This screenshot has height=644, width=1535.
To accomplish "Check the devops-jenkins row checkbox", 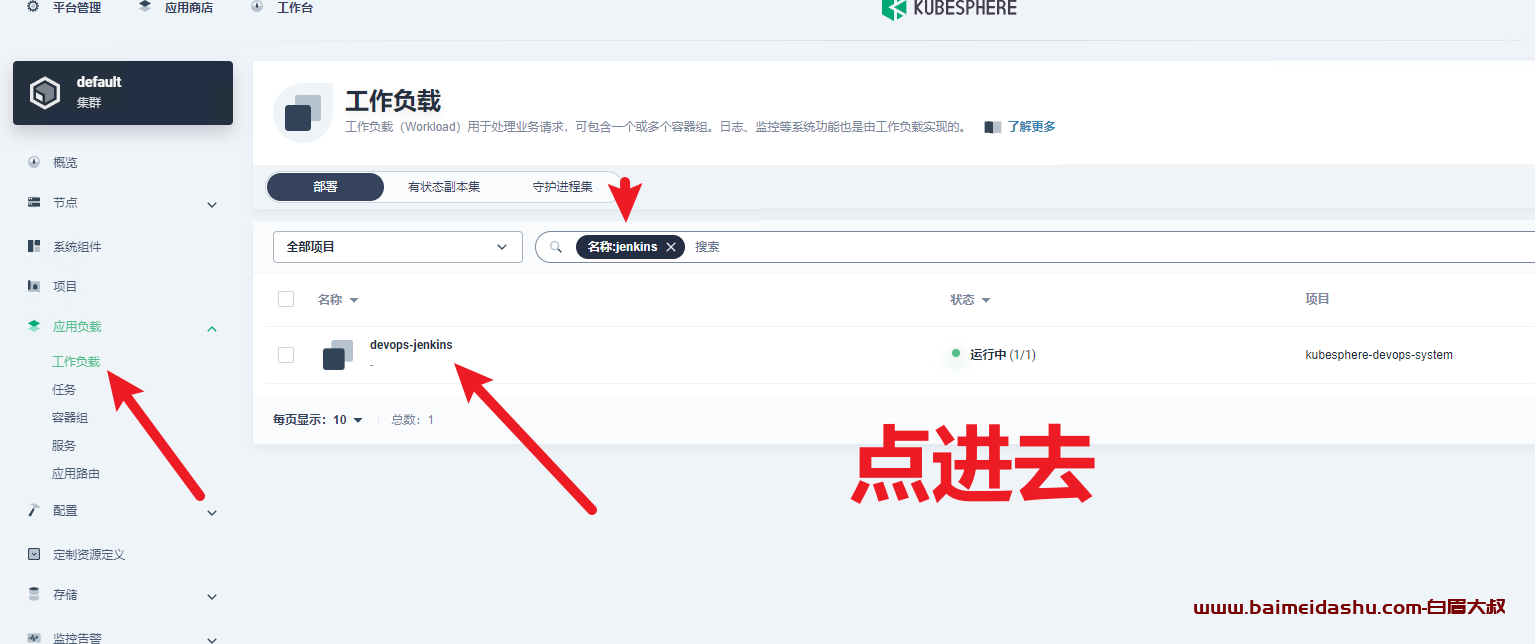I will click(286, 355).
